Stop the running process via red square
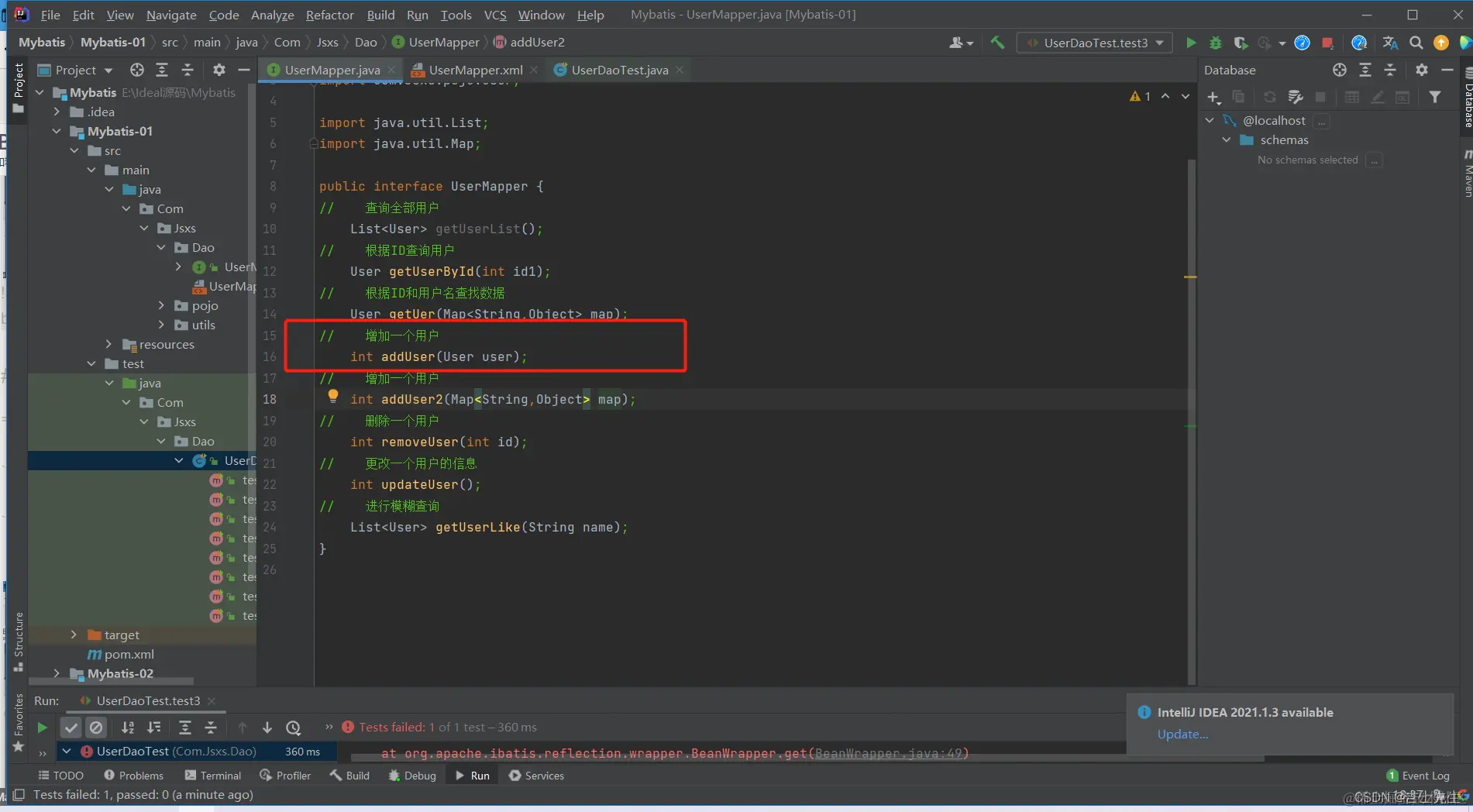 1327,43
